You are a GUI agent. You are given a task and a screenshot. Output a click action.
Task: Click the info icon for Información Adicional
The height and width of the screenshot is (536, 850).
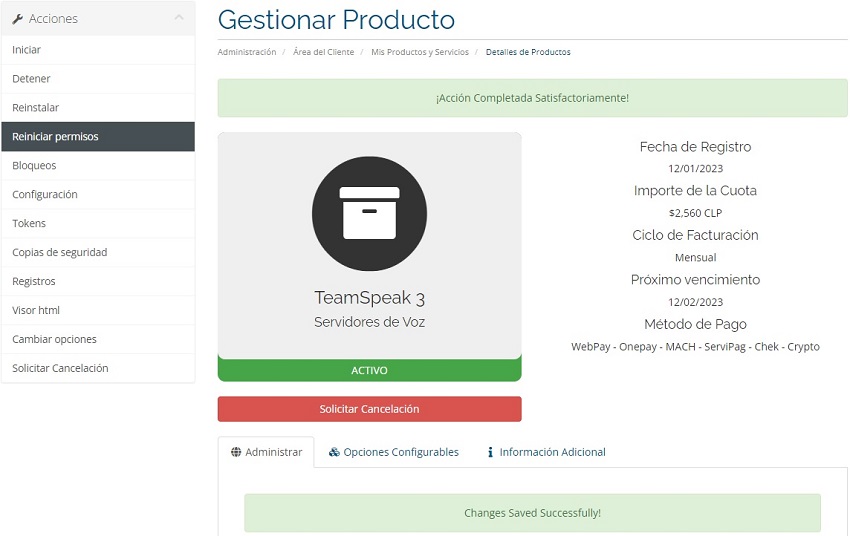point(490,452)
